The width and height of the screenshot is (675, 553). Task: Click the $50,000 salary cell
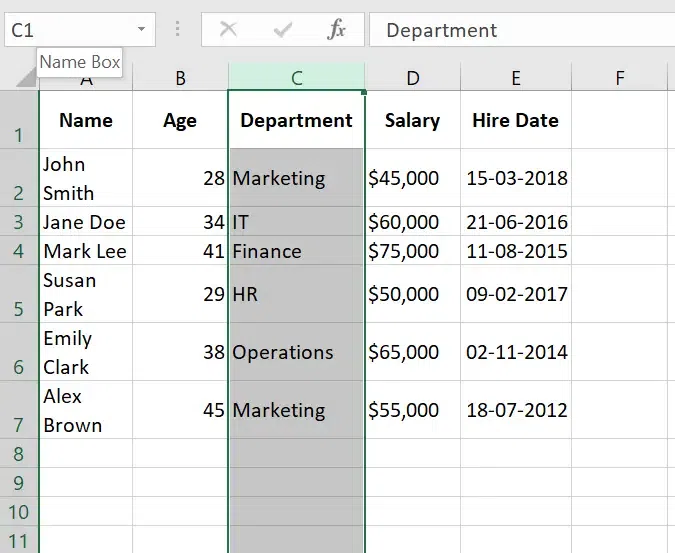[413, 294]
